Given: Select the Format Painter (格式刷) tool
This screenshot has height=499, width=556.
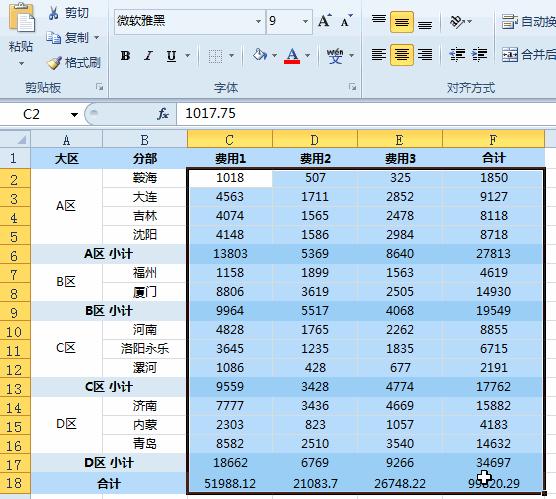Looking at the screenshot, I should point(74,63).
